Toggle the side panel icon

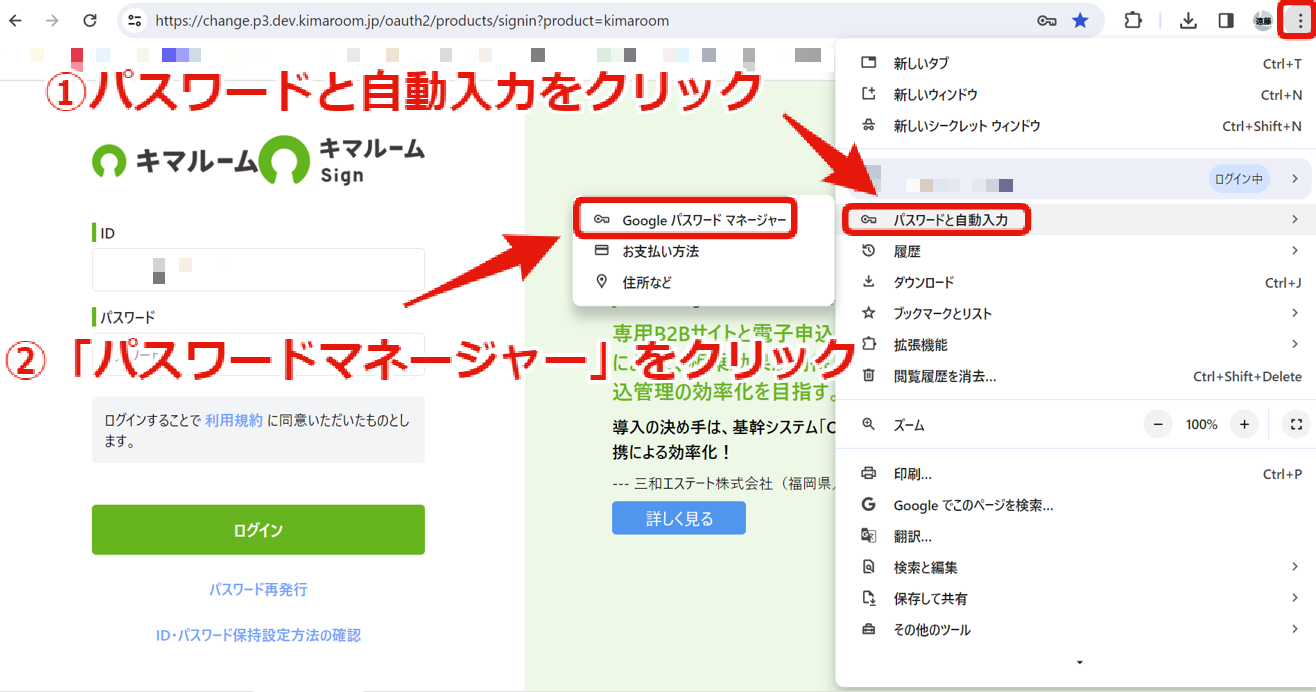(1226, 21)
